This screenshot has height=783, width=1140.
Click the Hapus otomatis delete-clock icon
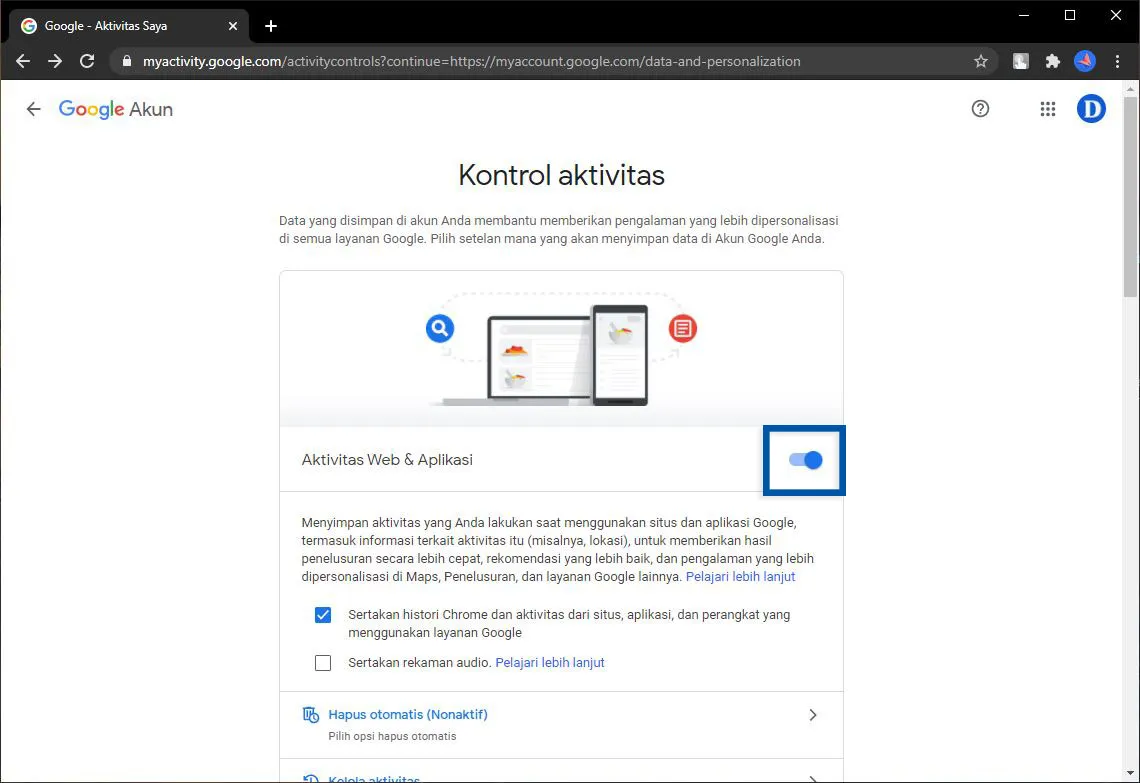click(311, 714)
